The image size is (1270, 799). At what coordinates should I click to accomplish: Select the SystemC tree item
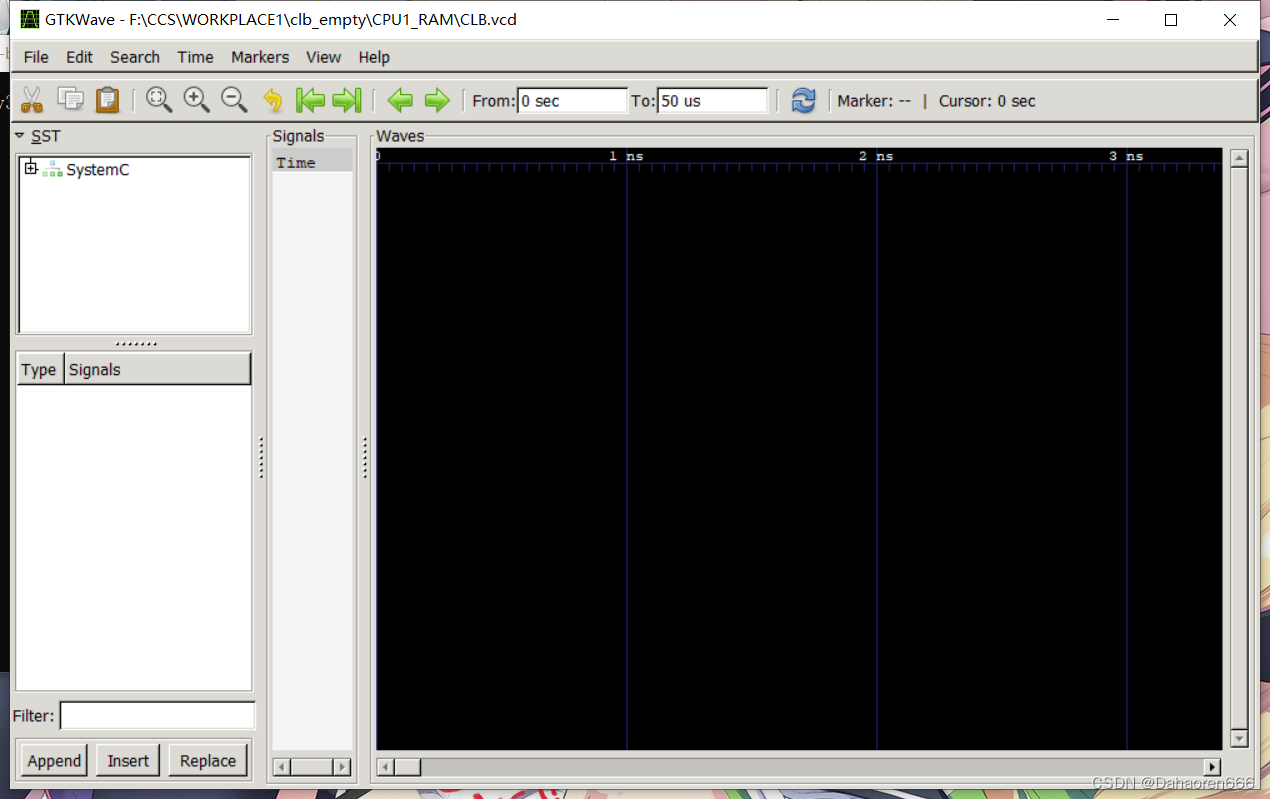(x=97, y=170)
